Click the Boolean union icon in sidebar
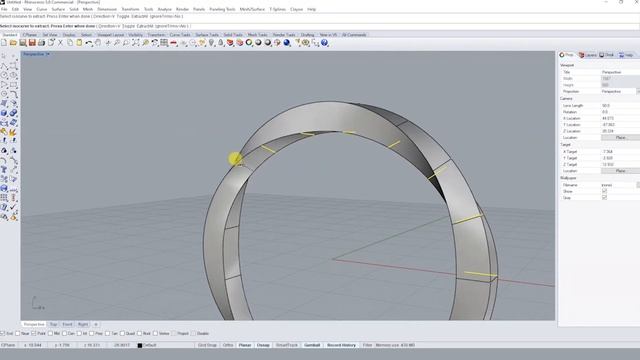 [x=13, y=113]
